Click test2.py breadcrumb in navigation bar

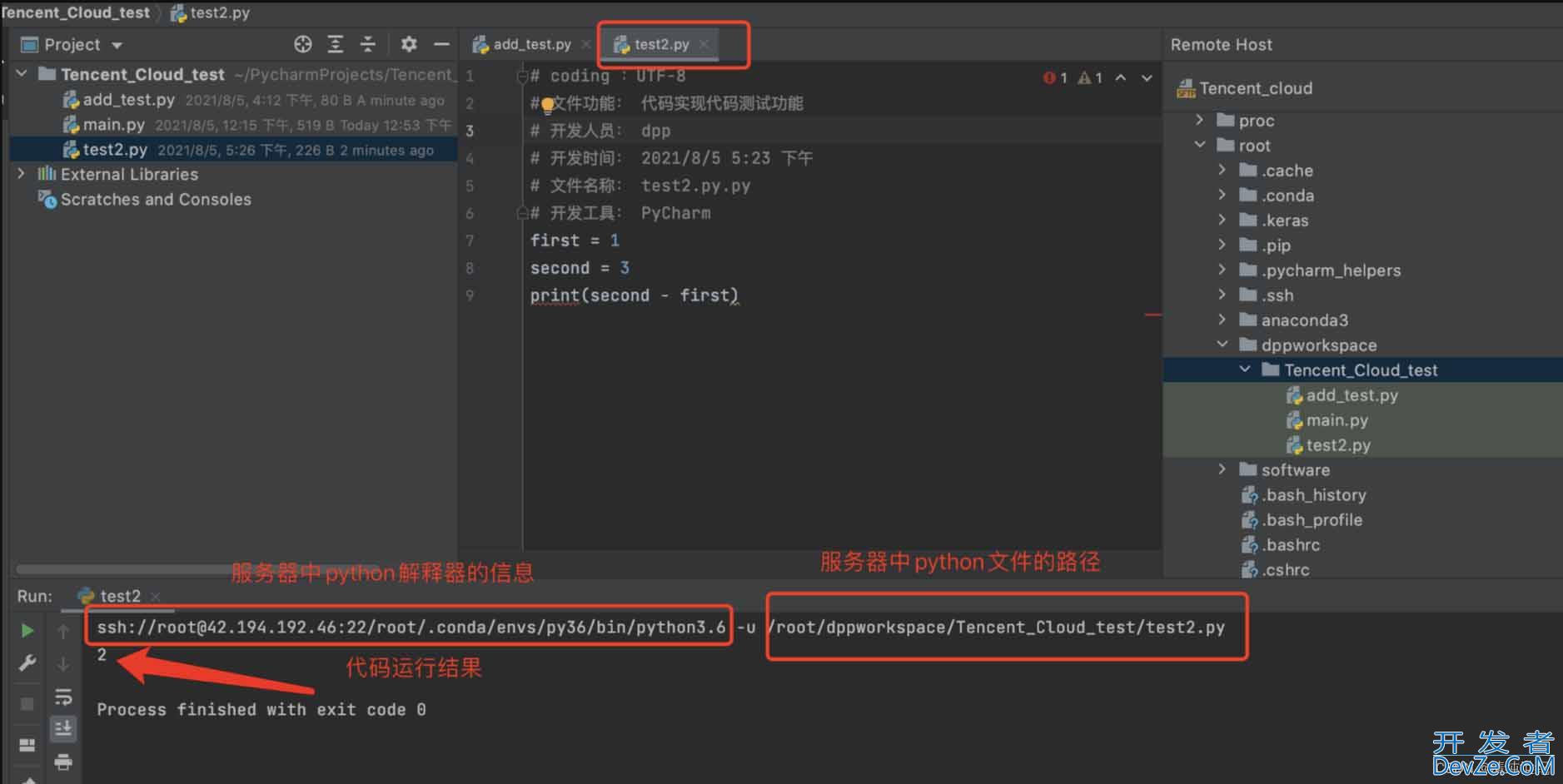tap(211, 12)
